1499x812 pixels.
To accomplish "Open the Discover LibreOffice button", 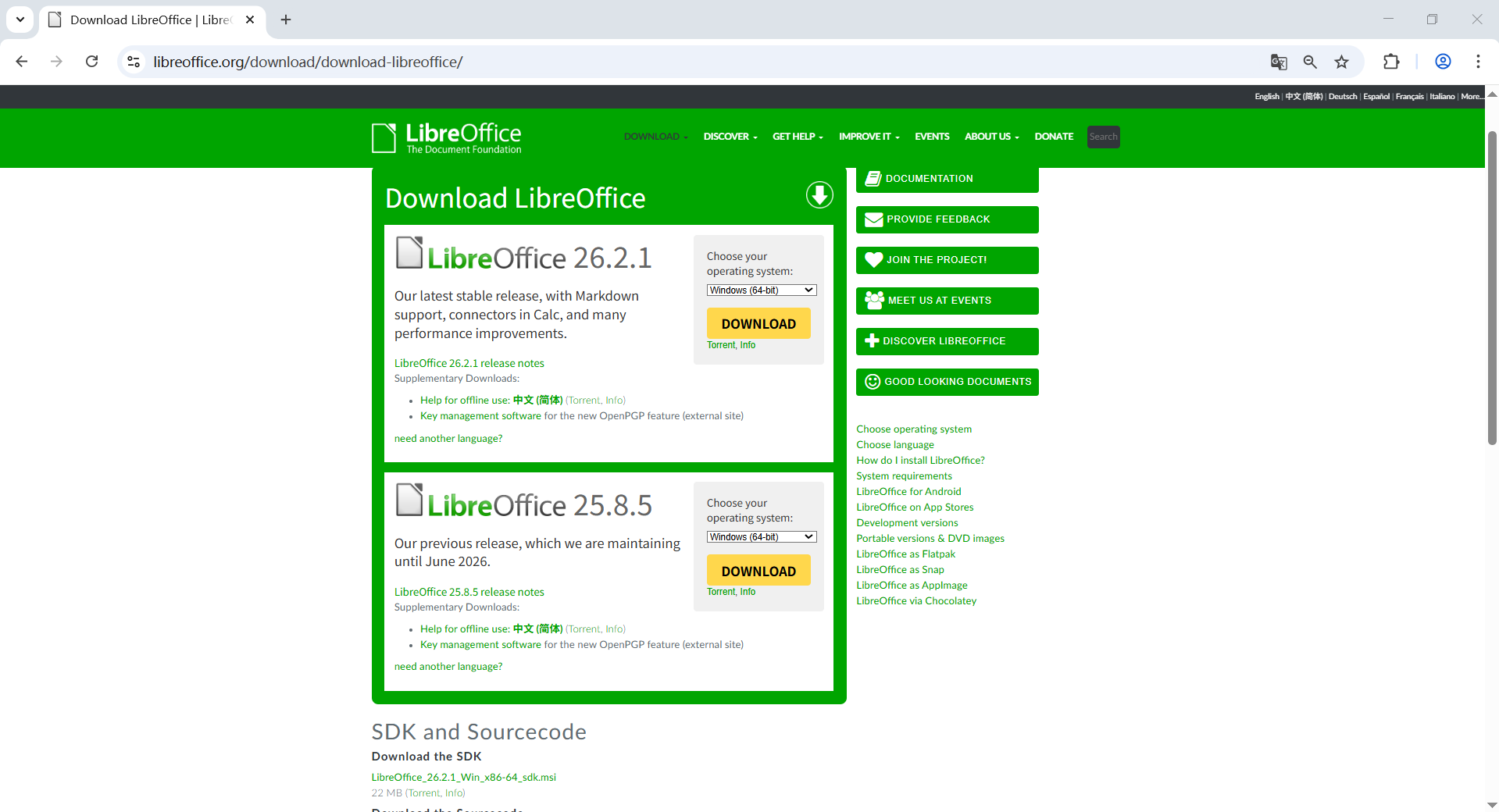I will [947, 341].
